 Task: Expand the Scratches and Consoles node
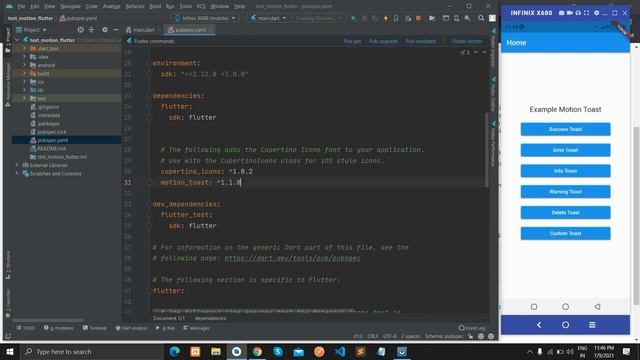click(x=17, y=173)
